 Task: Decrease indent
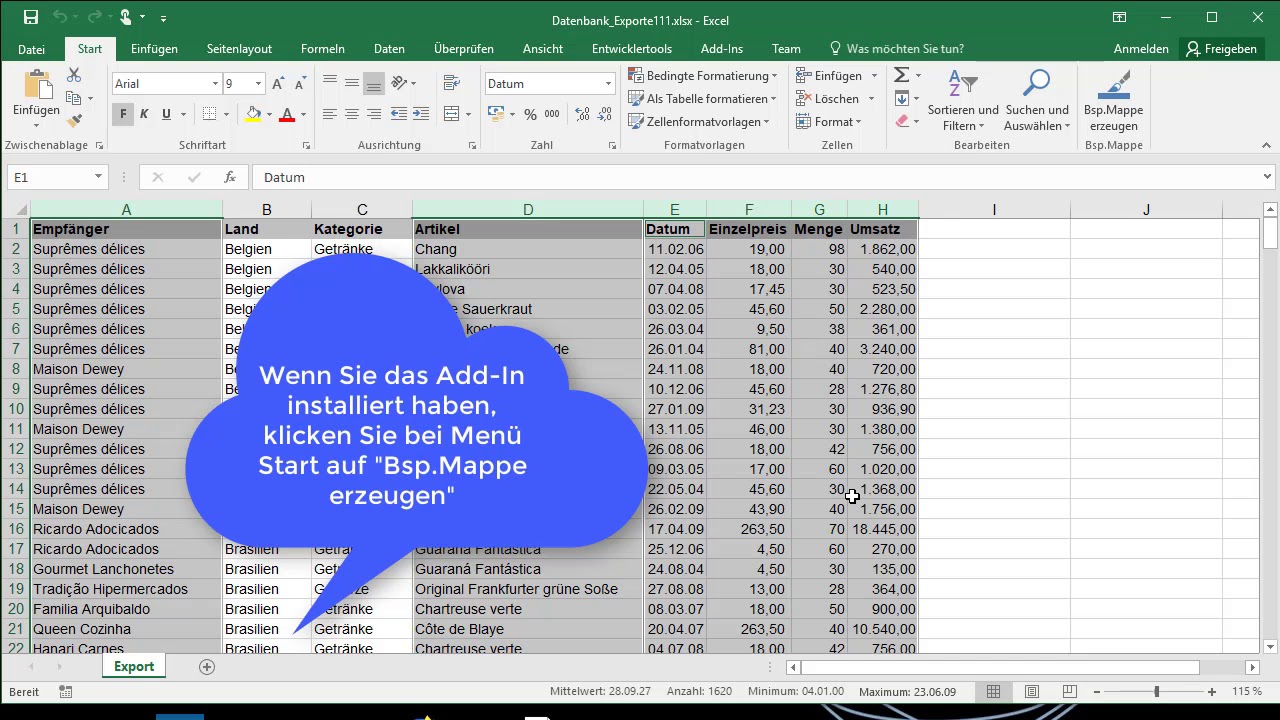[399, 114]
